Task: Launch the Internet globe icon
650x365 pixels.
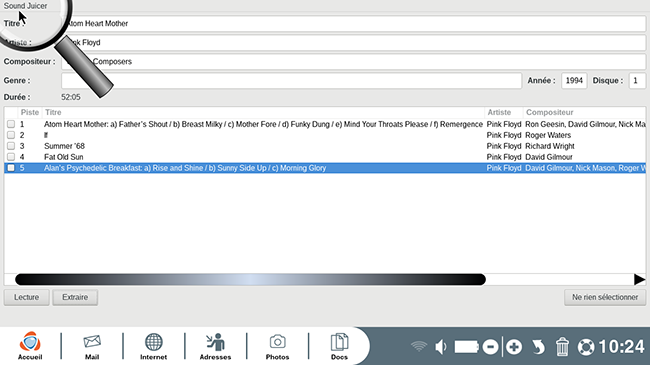Action: (153, 346)
